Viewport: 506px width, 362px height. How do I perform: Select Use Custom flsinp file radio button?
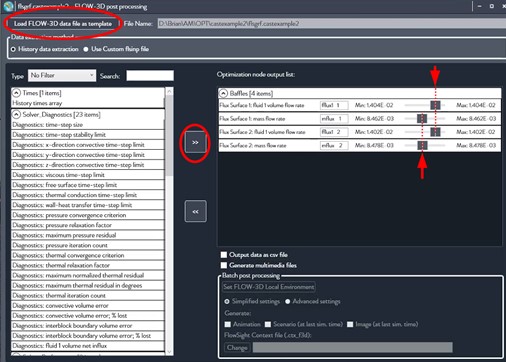[86, 49]
